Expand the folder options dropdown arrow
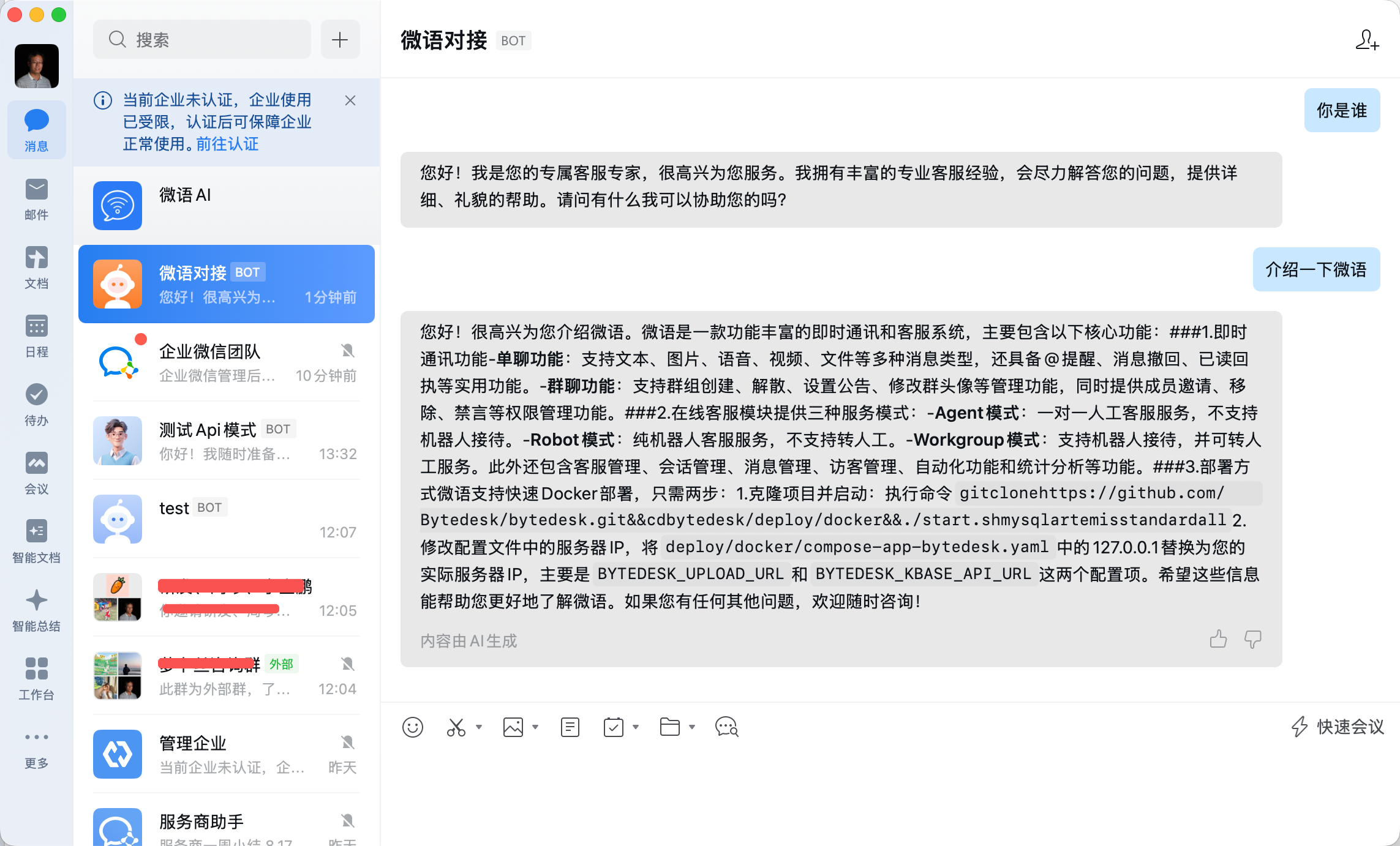Screen dimensions: 1400x846 692,727
